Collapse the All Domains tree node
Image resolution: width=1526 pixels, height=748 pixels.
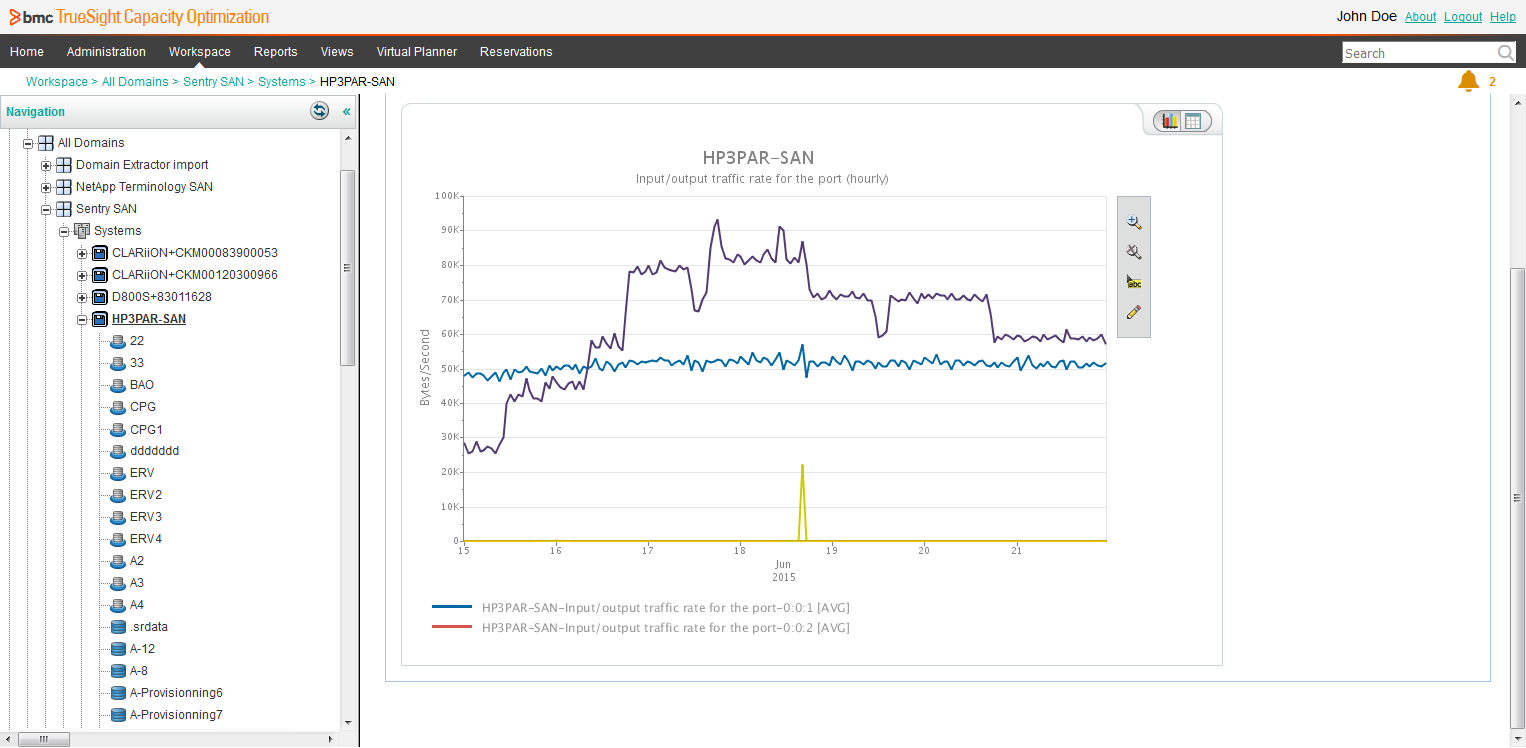pos(28,143)
